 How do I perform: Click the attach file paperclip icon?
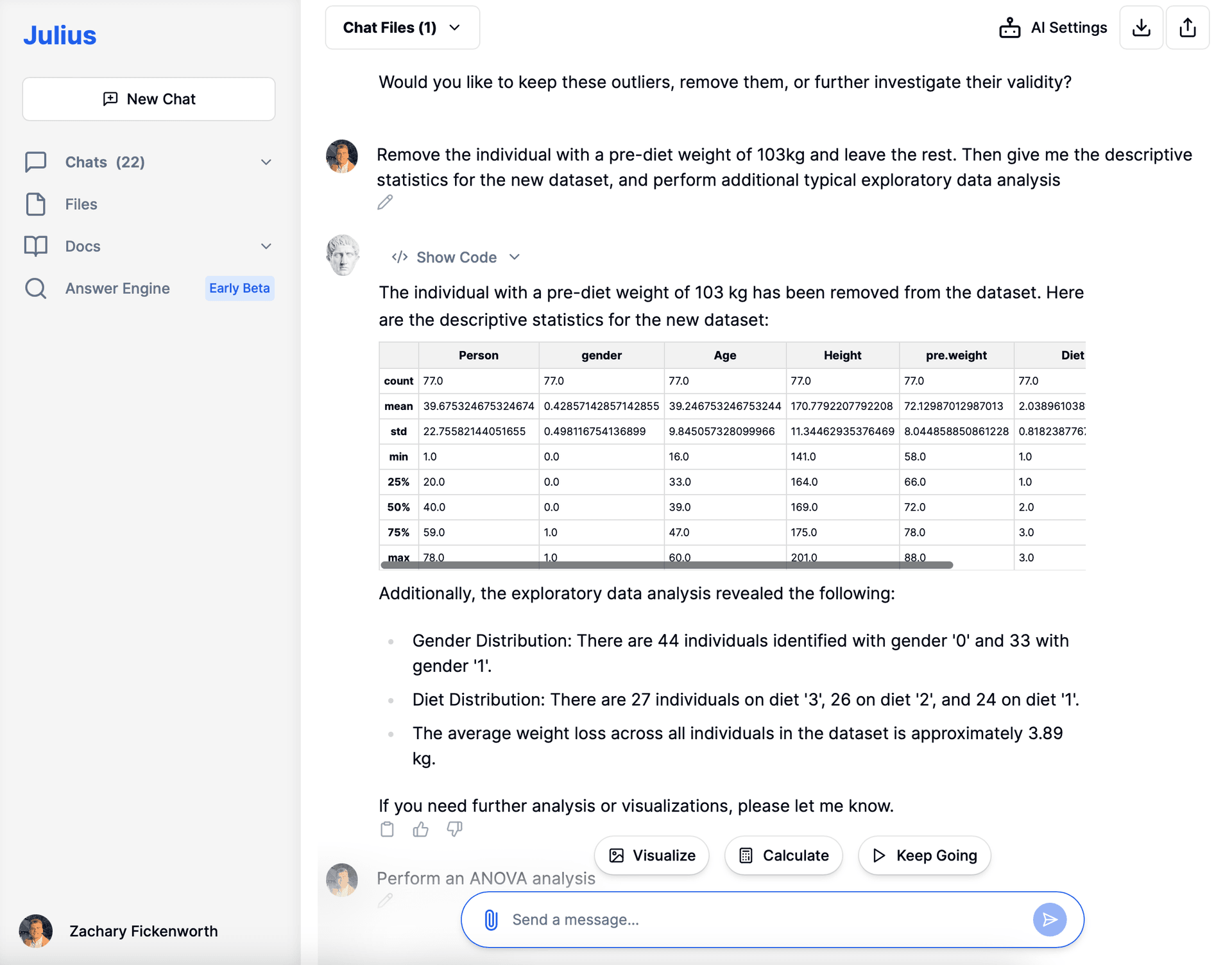pyautogui.click(x=491, y=919)
